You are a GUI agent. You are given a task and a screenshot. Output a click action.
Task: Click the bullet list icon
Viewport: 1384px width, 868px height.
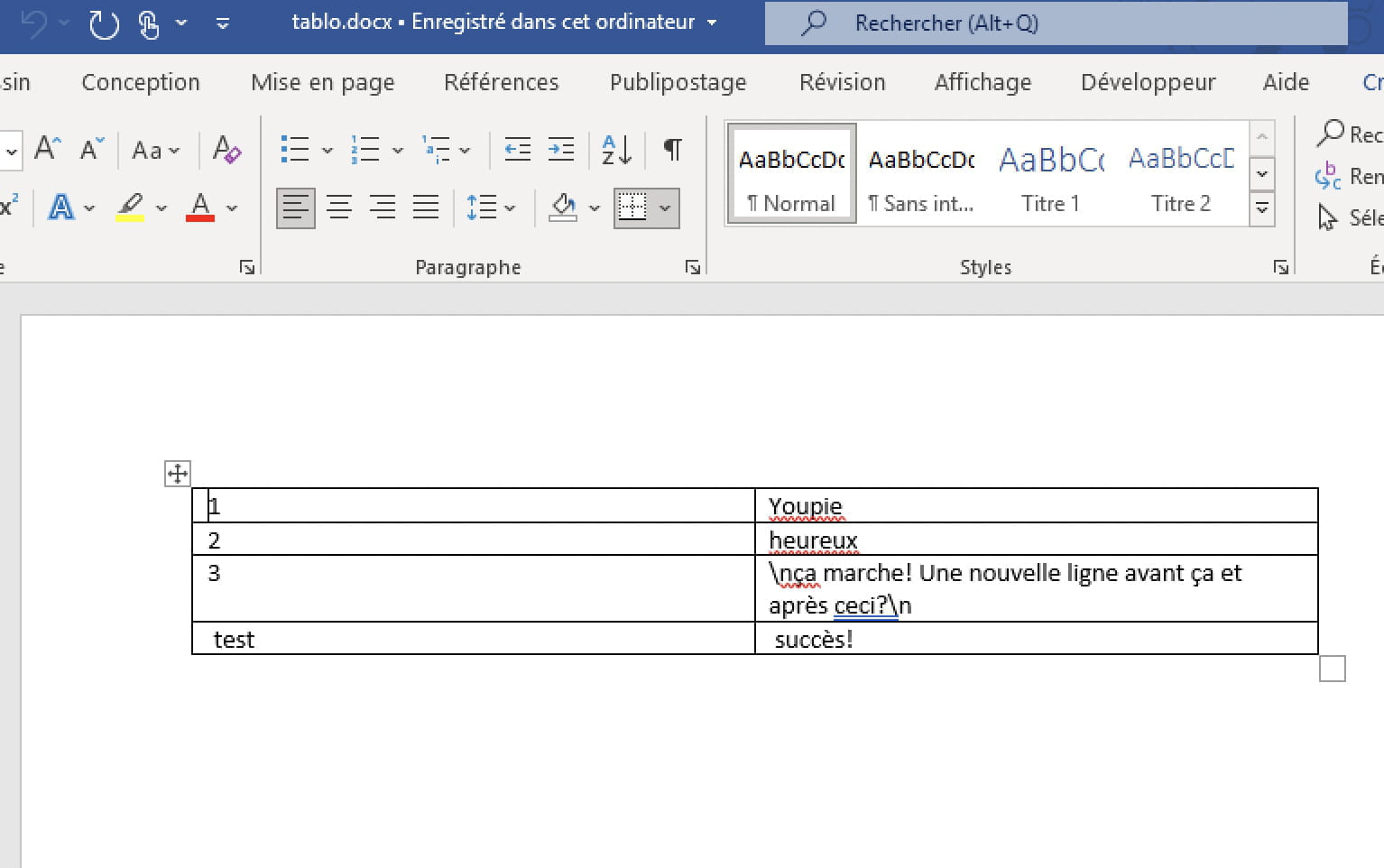295,149
